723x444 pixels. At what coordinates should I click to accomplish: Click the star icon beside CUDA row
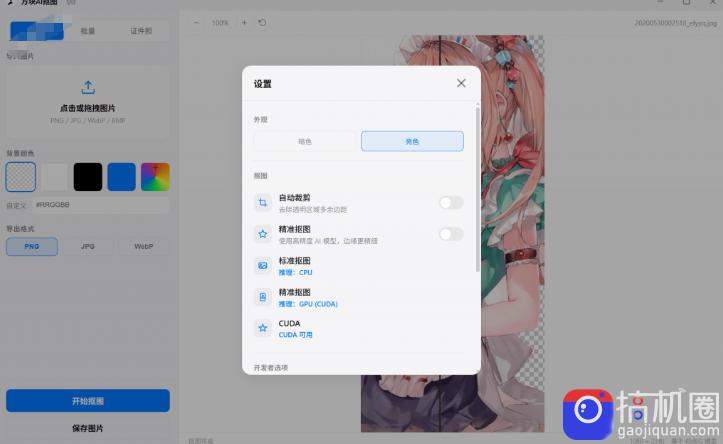point(263,328)
